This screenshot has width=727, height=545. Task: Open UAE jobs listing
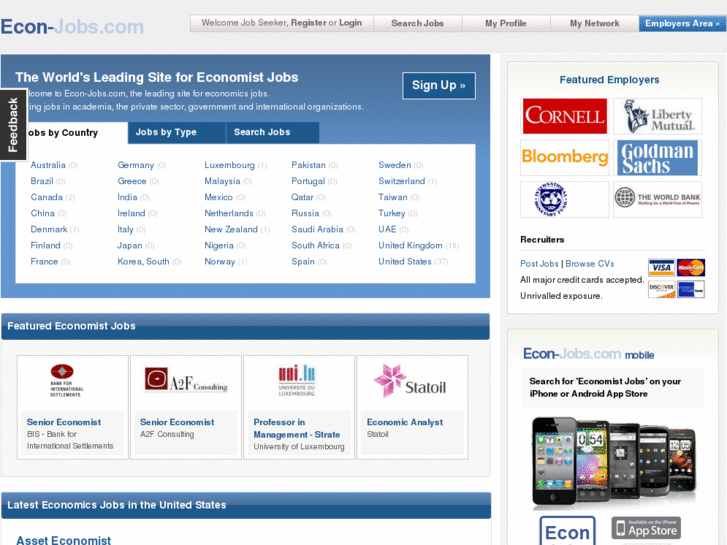(x=387, y=229)
